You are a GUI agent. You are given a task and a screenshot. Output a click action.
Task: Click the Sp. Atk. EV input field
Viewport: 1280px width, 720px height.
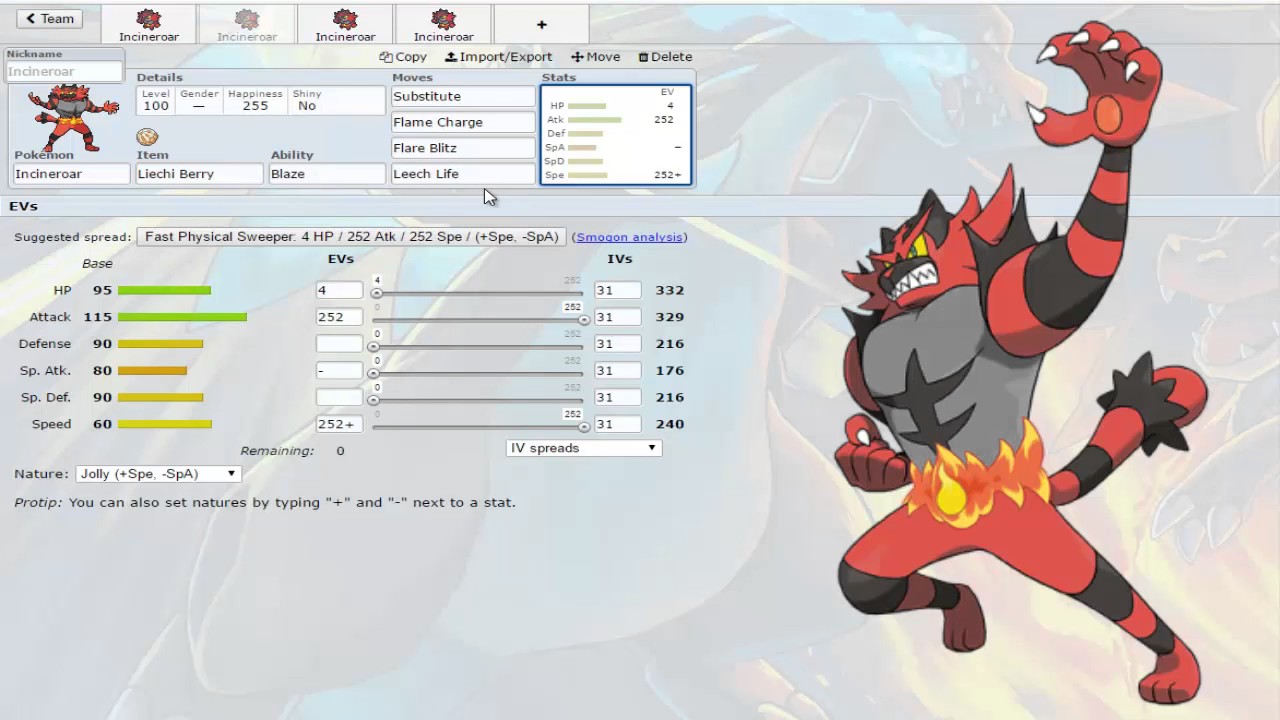(339, 371)
